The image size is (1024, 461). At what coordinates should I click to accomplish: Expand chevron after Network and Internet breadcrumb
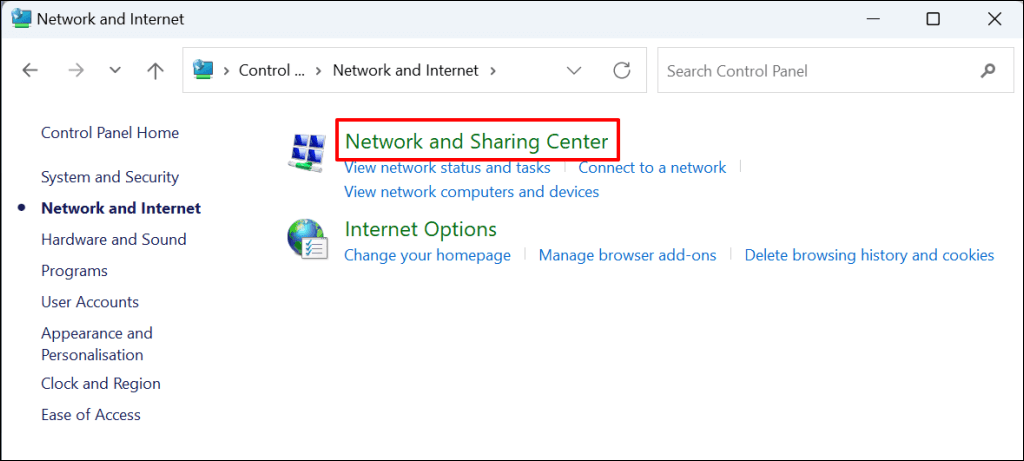coord(493,71)
